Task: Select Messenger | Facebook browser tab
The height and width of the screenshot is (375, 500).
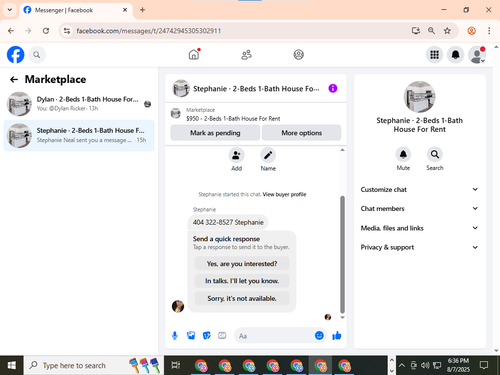Action: click(76, 10)
